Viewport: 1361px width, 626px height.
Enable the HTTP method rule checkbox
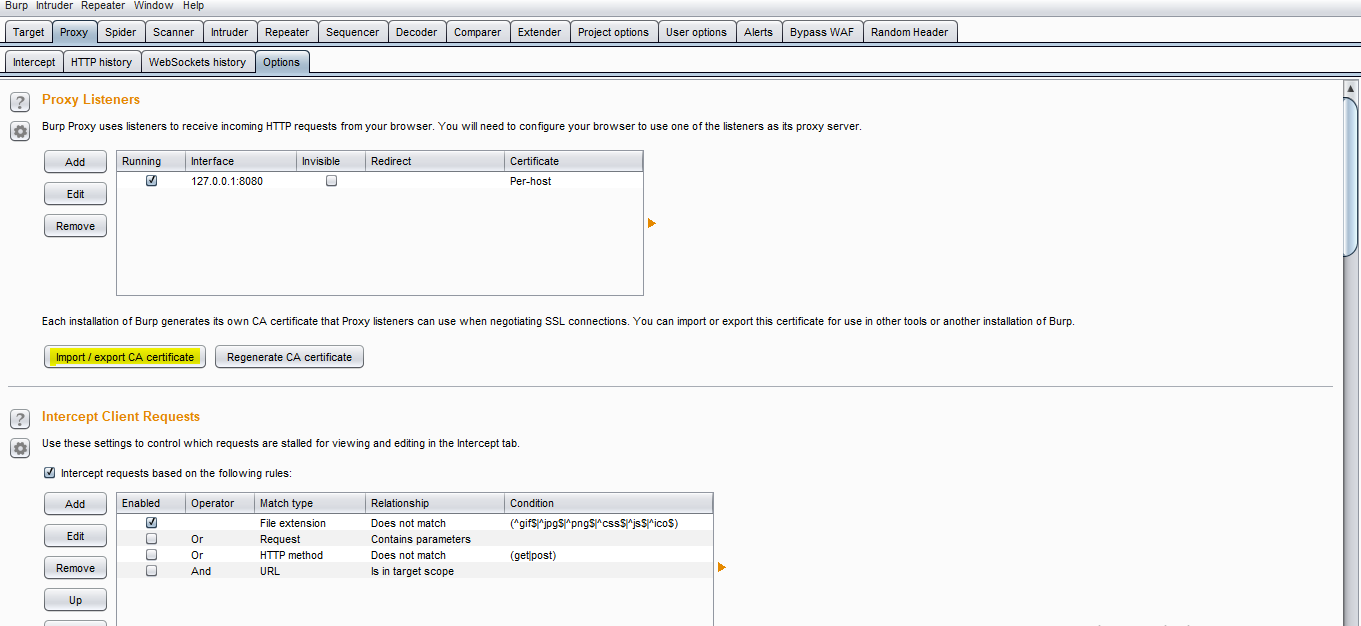pyautogui.click(x=152, y=555)
